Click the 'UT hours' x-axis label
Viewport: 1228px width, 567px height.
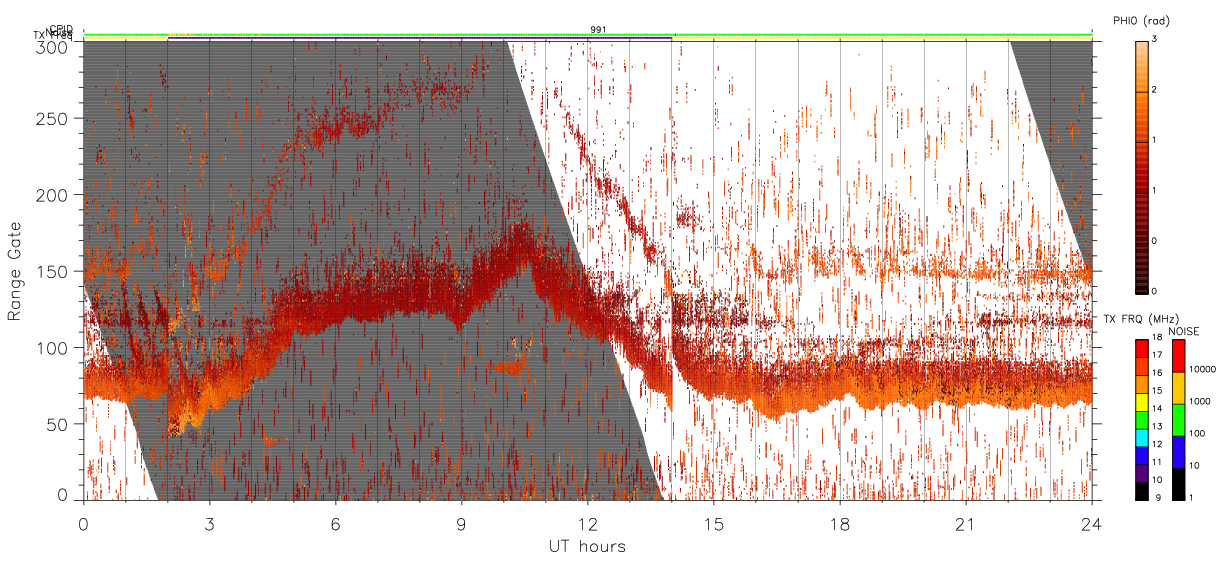click(587, 546)
